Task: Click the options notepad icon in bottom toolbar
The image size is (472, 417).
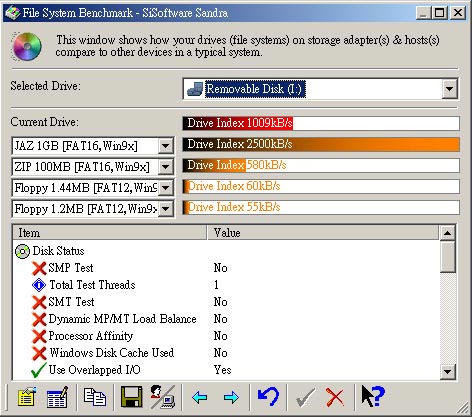Action: click(x=26, y=396)
